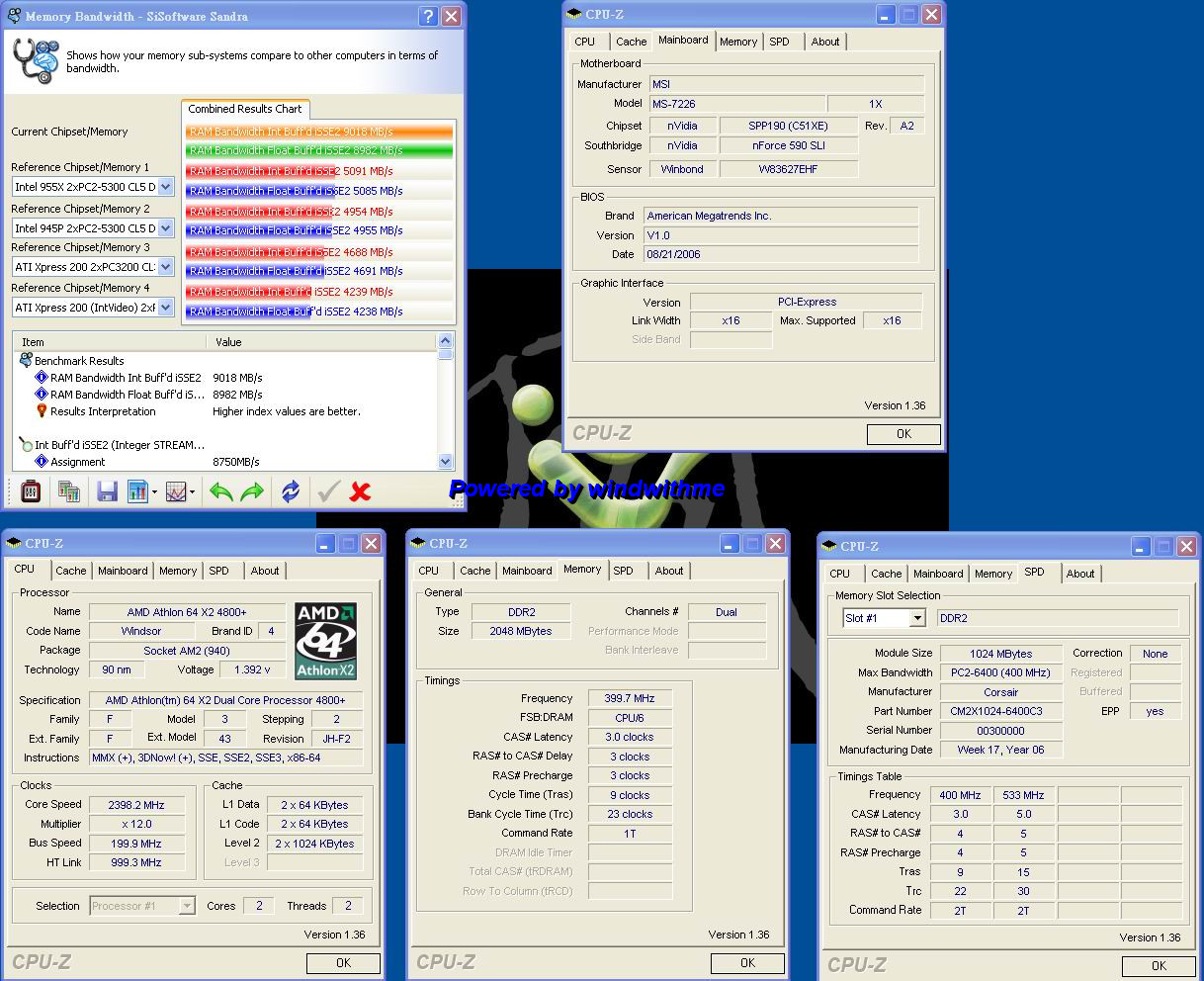1204x981 pixels.
Task: Click the grey checkmark OK icon
Action: coord(328,490)
